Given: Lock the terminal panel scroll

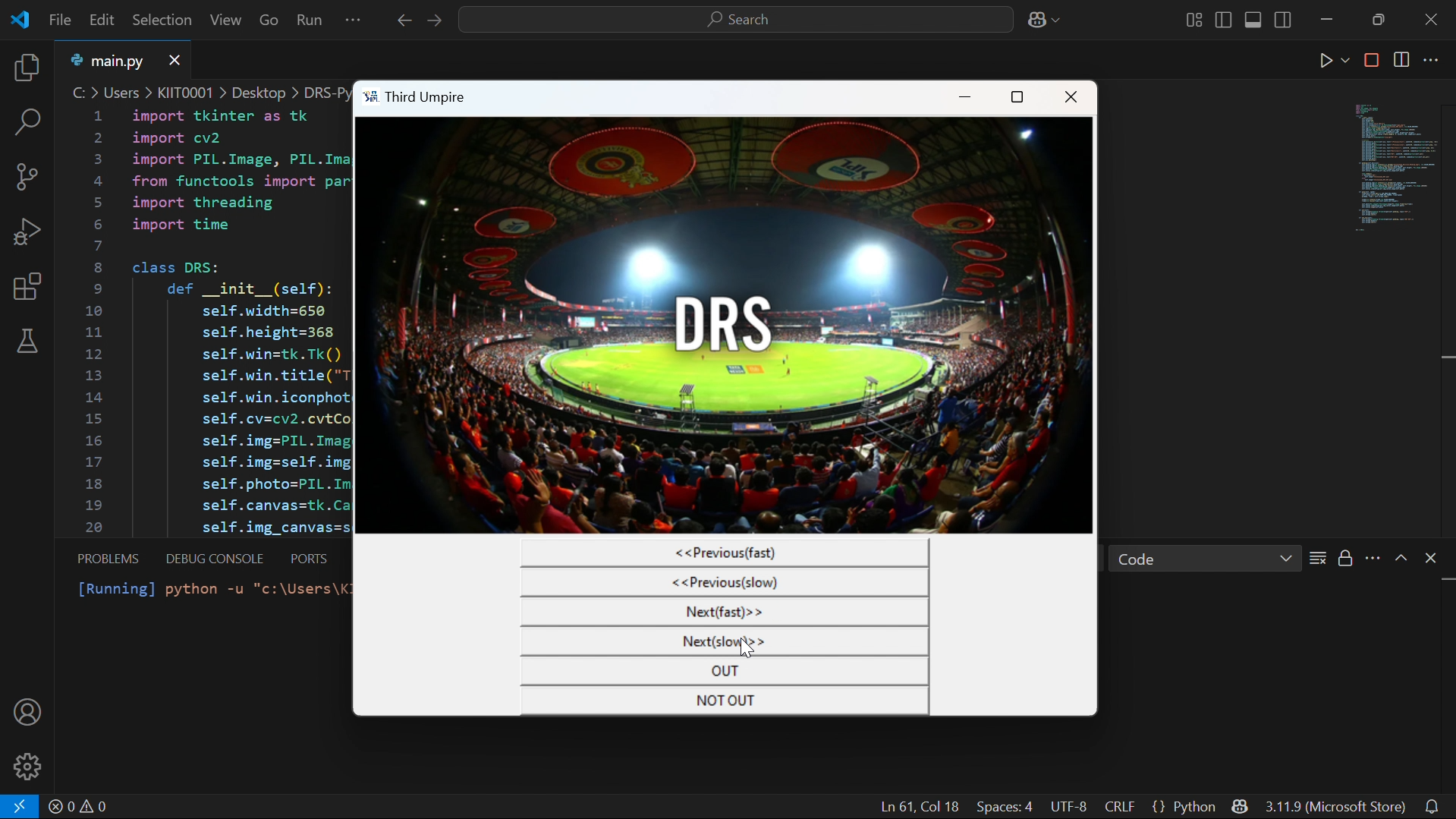Looking at the screenshot, I should click(1344, 559).
